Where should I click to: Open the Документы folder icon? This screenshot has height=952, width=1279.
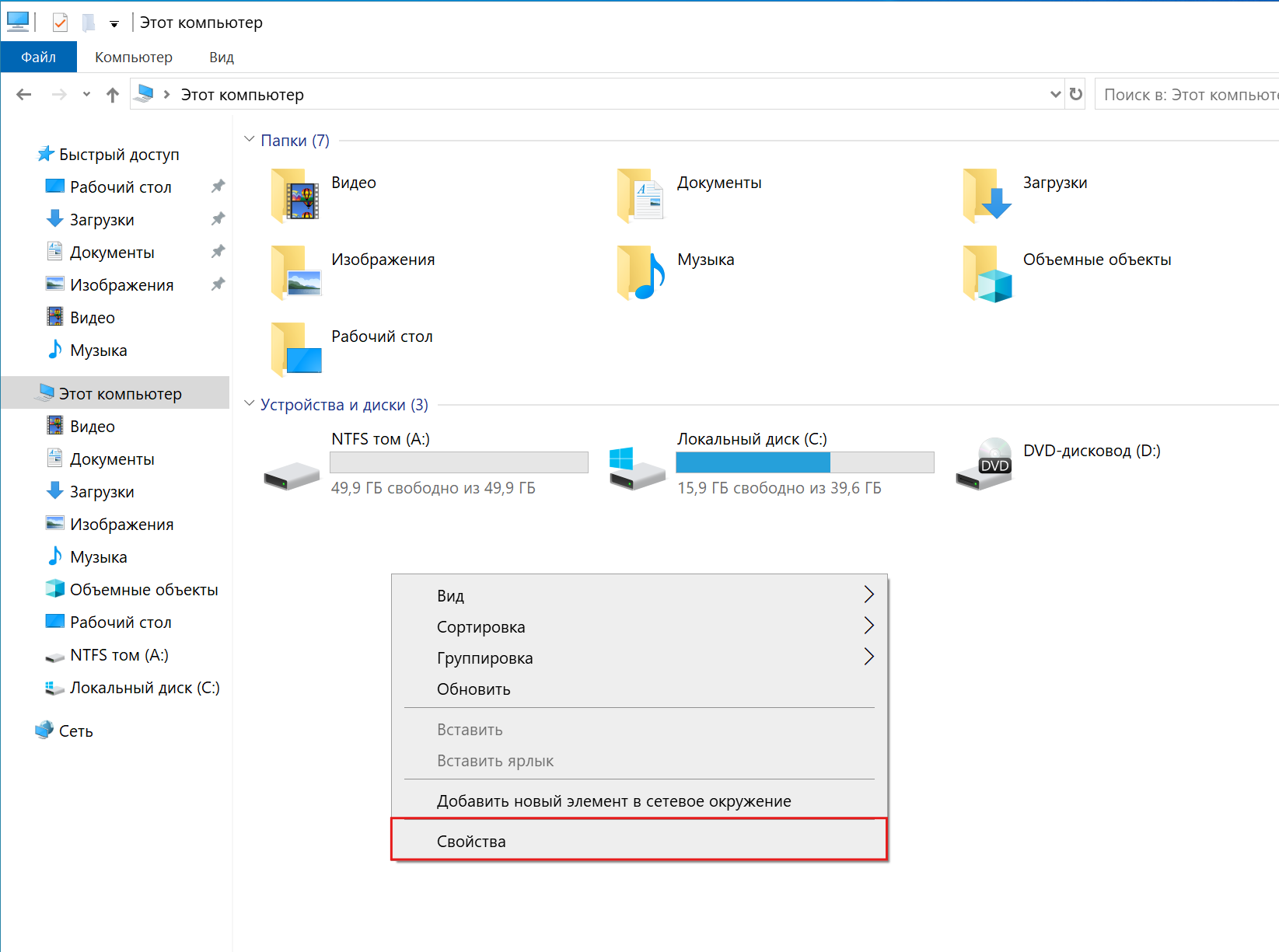point(641,196)
